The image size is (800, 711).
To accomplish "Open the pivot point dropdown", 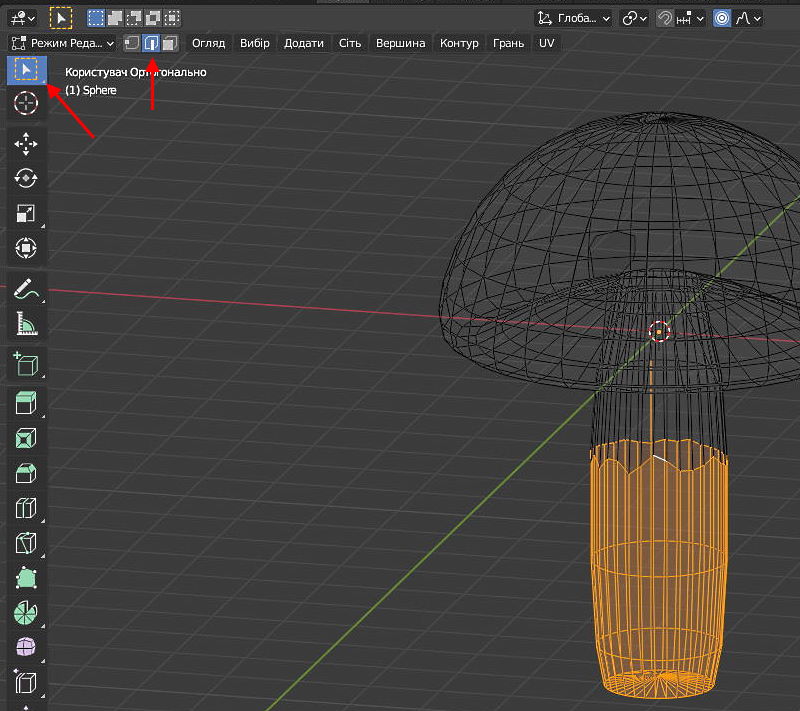I will point(634,18).
